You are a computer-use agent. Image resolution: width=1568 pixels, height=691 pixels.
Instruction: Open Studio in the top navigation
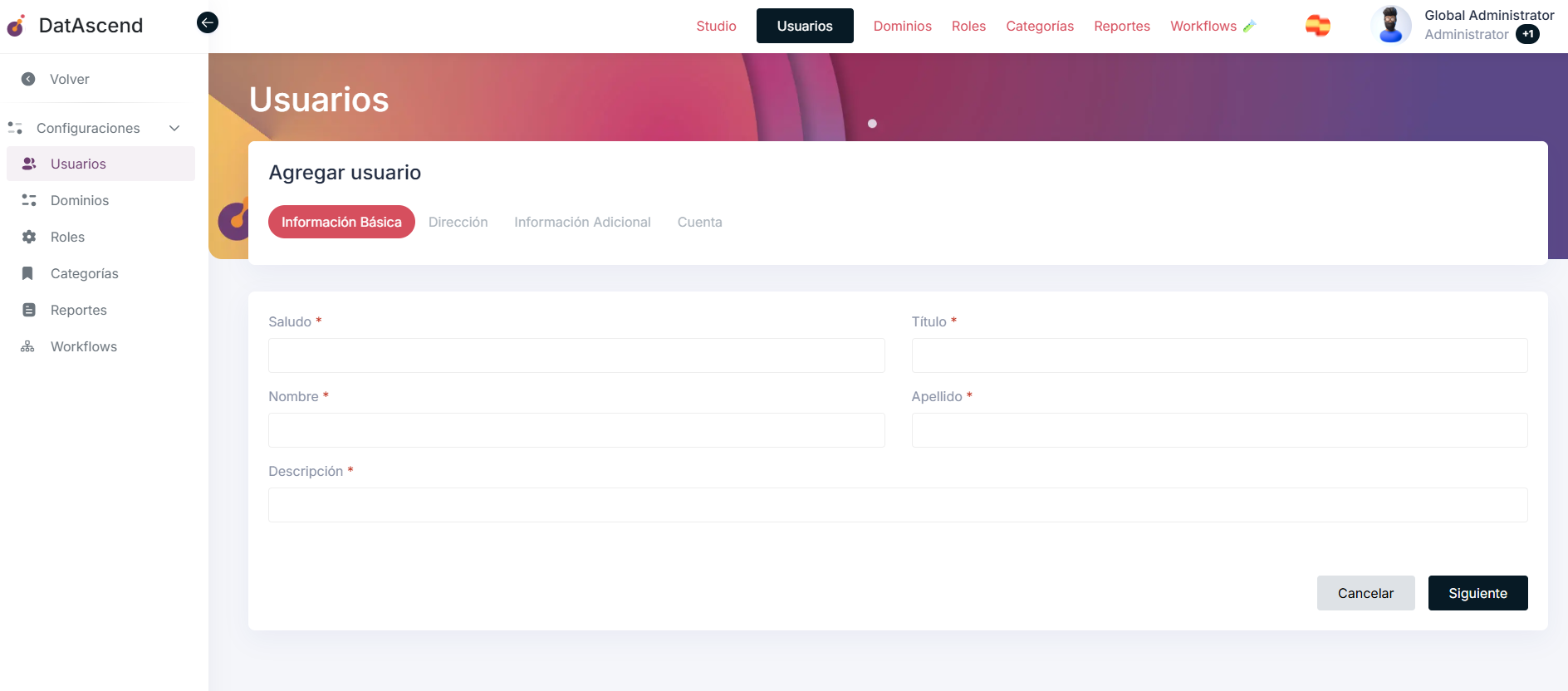click(x=716, y=26)
